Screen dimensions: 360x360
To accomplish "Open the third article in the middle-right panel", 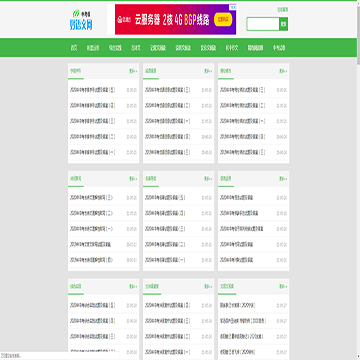I will click(241, 229).
